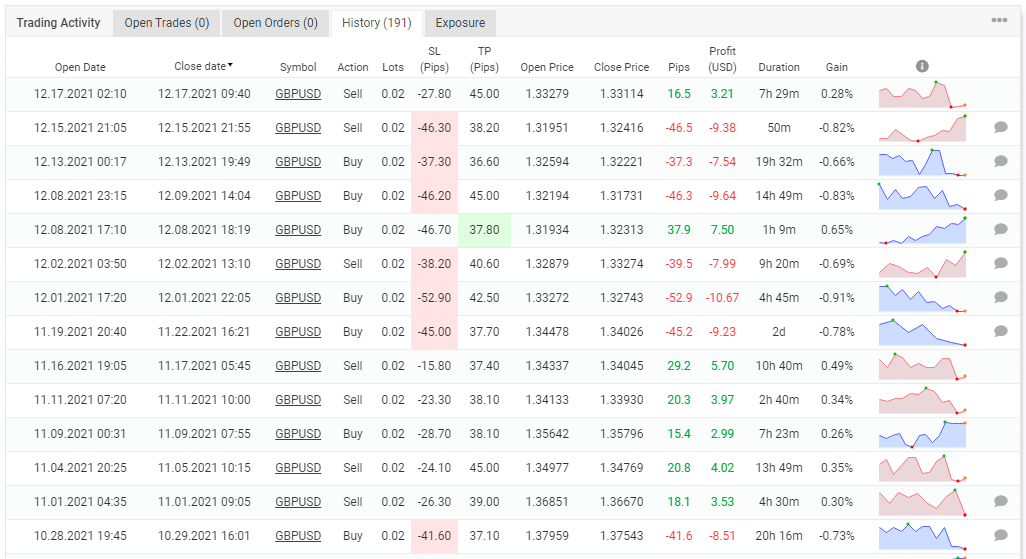Viewport: 1026px width, 559px height.
Task: Click the info icon in table header
Action: pyautogui.click(x=922, y=66)
